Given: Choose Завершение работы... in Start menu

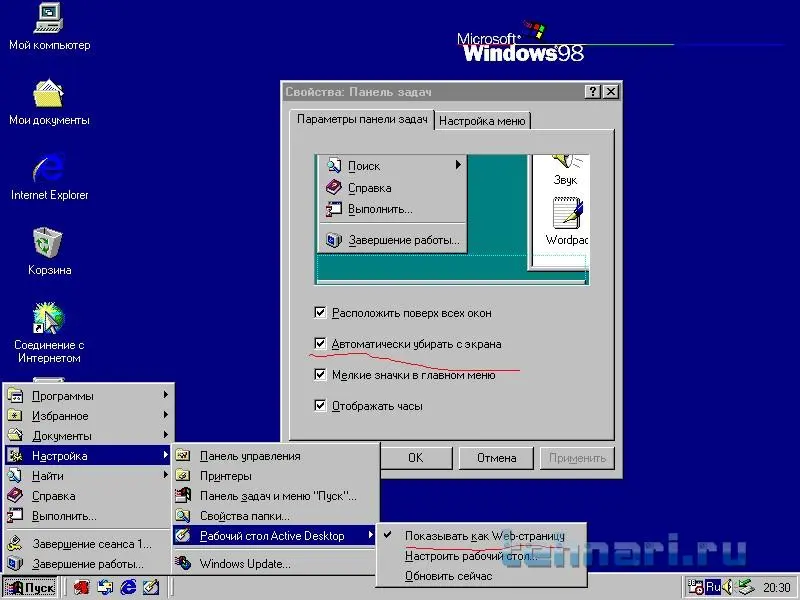Looking at the screenshot, I should click(x=88, y=564).
